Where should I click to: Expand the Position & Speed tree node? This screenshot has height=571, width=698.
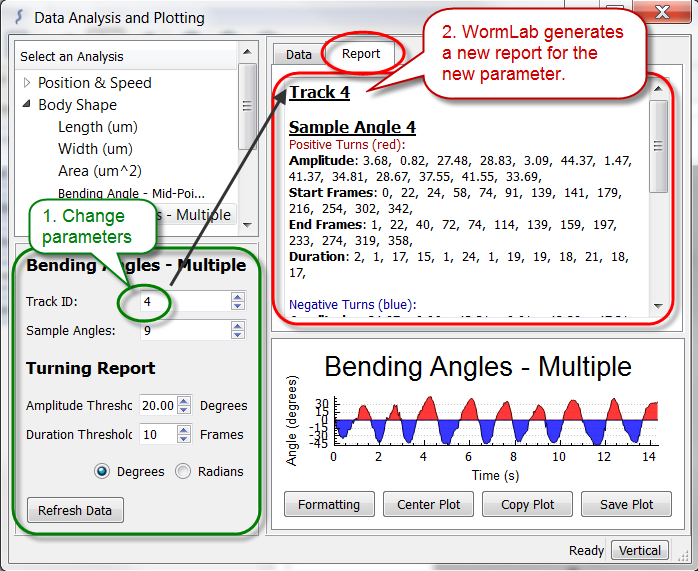pos(27,82)
